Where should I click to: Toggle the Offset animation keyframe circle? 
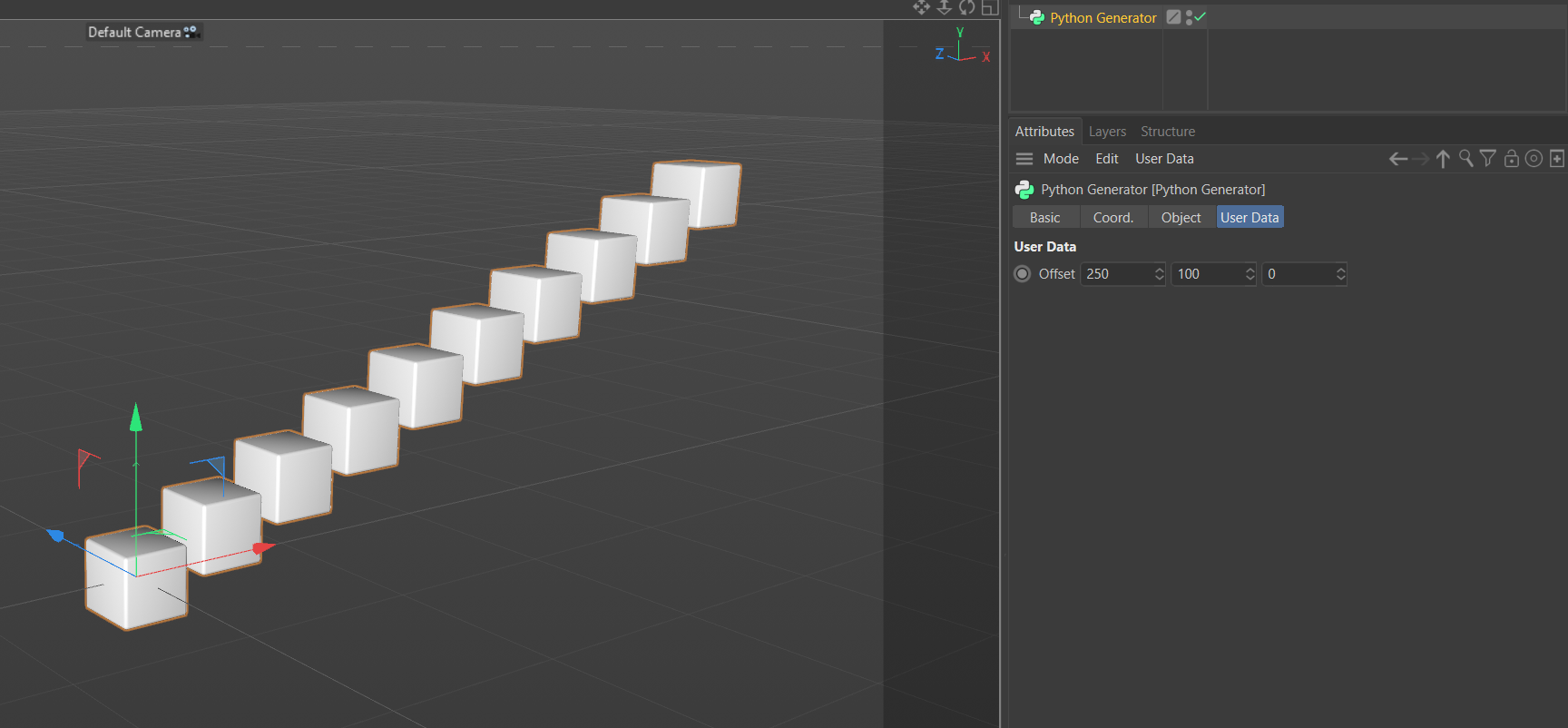click(1023, 274)
